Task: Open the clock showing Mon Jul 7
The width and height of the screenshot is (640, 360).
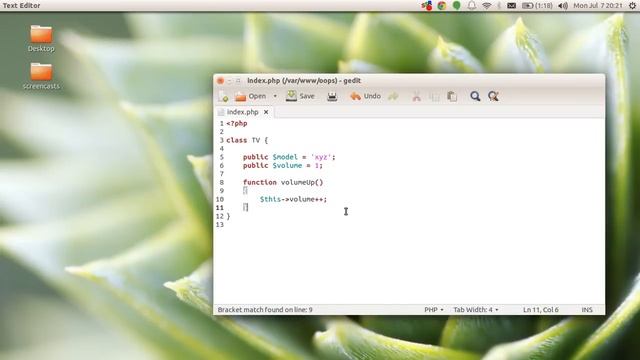Action: pos(598,6)
